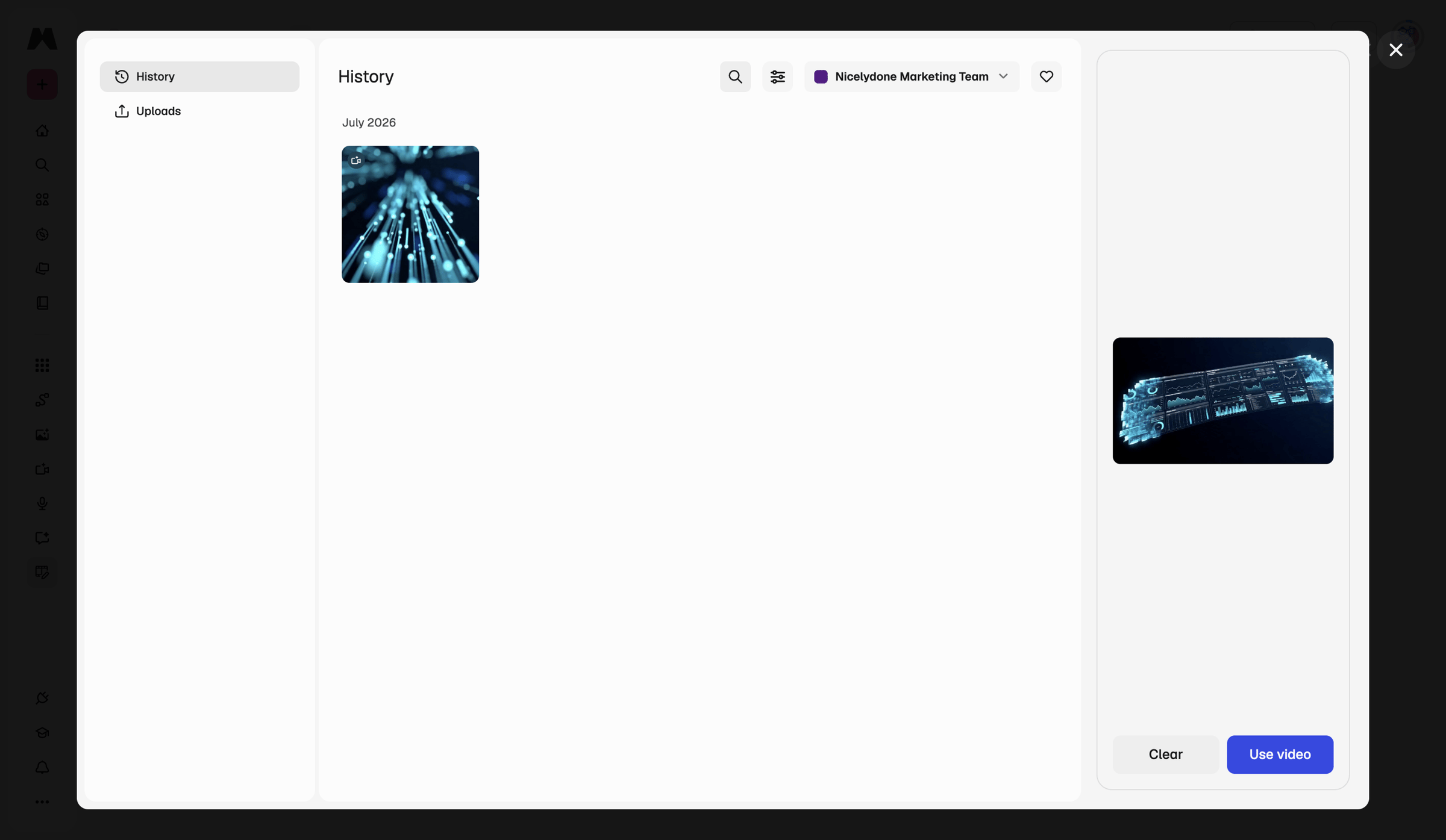Click the red plus create button
1446x840 pixels.
42,84
